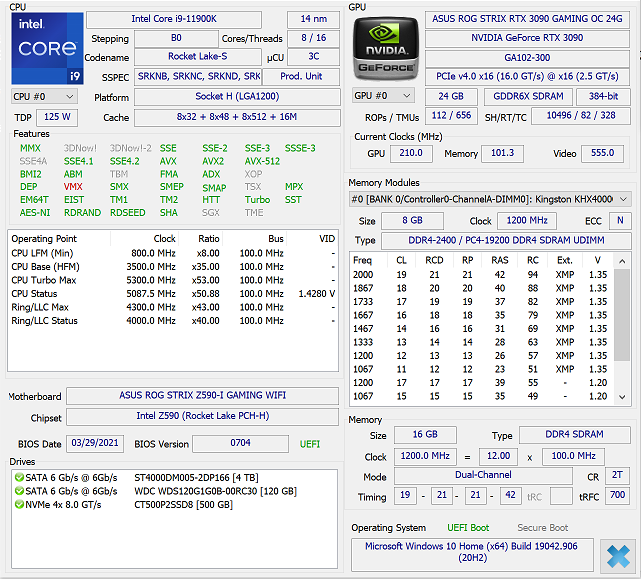Click the 24 GB video memory field
Screen dimensions: 641x579
click(451, 96)
